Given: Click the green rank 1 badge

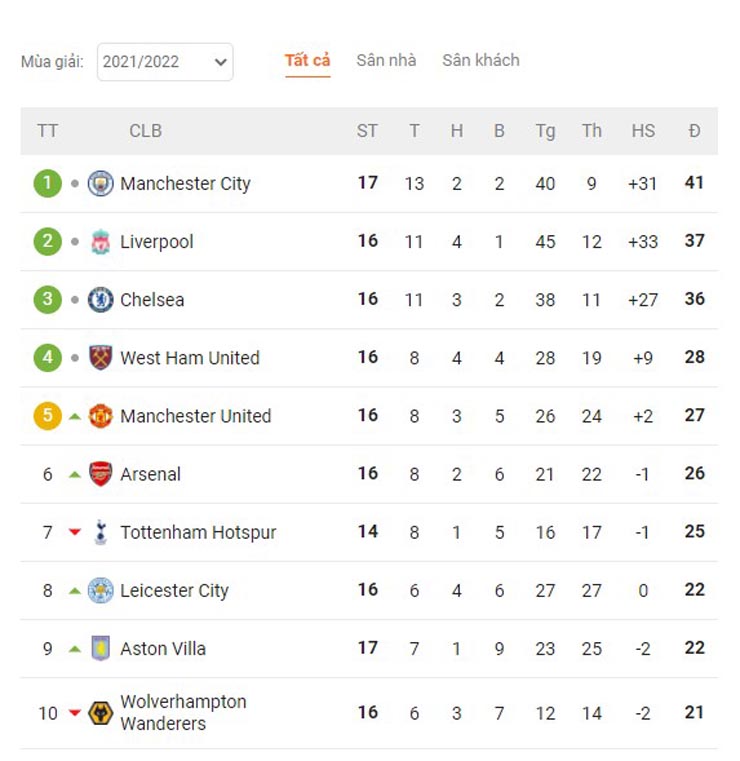Looking at the screenshot, I should [x=47, y=183].
